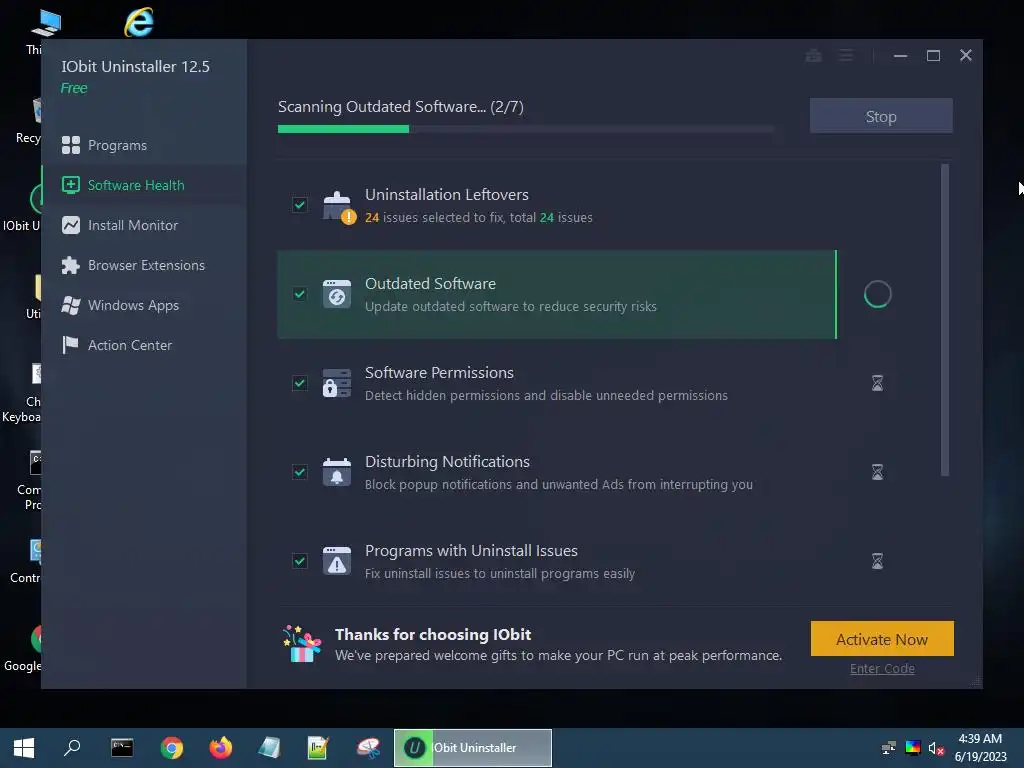Click Software Permissions title

coord(440,372)
